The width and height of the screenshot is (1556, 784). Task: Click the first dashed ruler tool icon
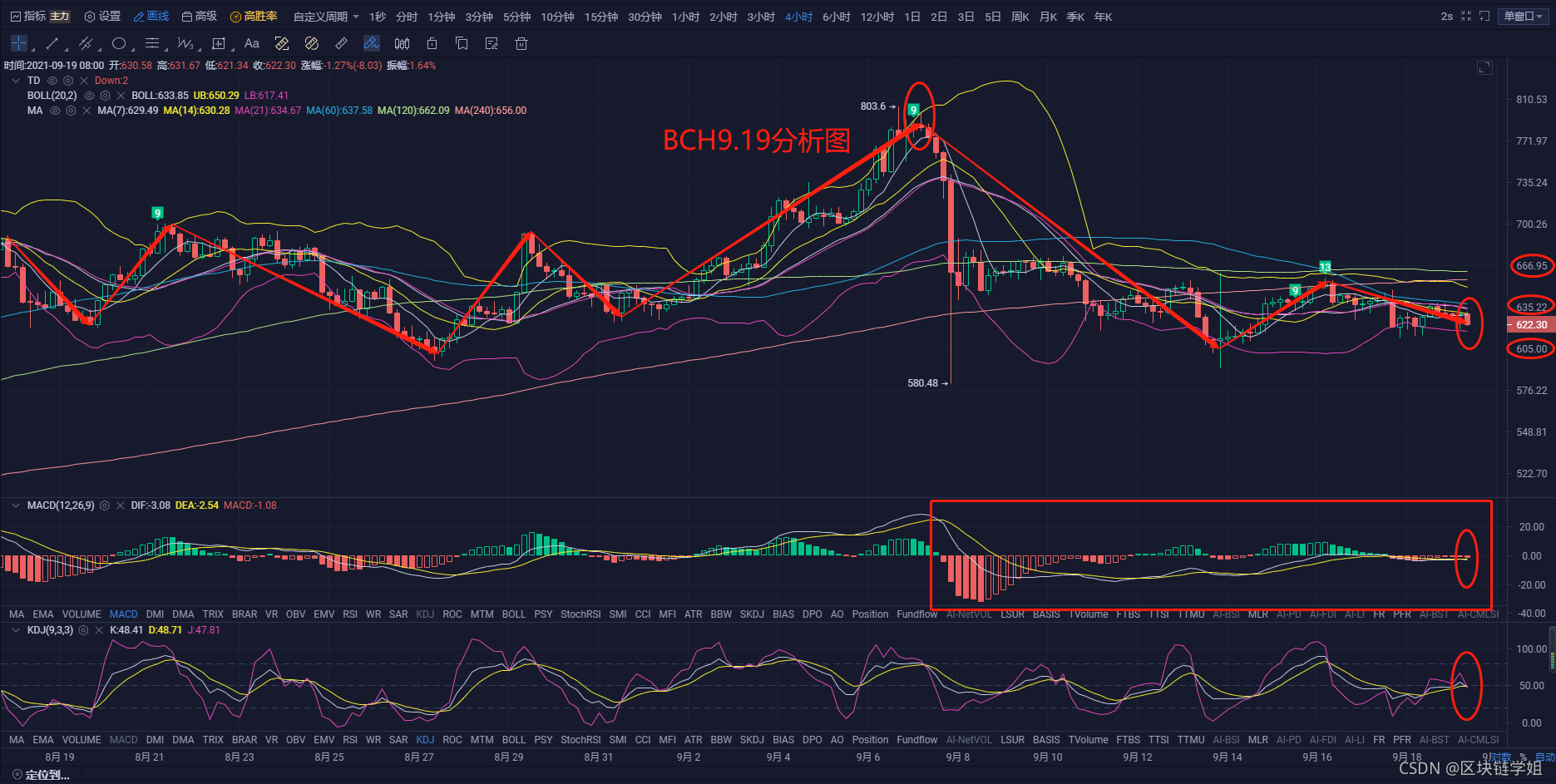[282, 43]
